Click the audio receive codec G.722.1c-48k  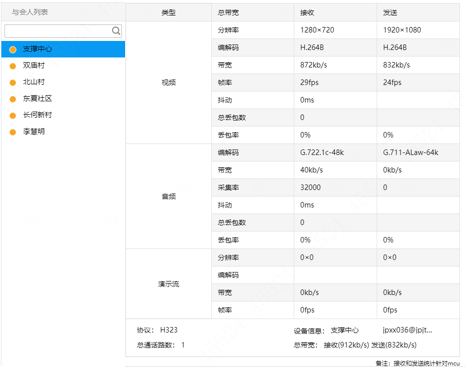[x=322, y=153]
